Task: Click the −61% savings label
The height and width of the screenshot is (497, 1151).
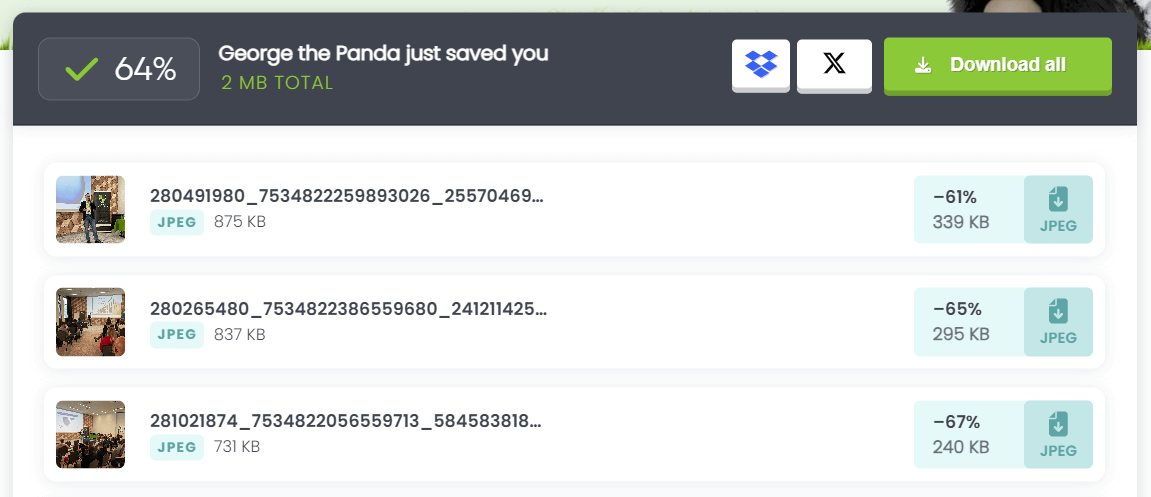Action: click(957, 197)
